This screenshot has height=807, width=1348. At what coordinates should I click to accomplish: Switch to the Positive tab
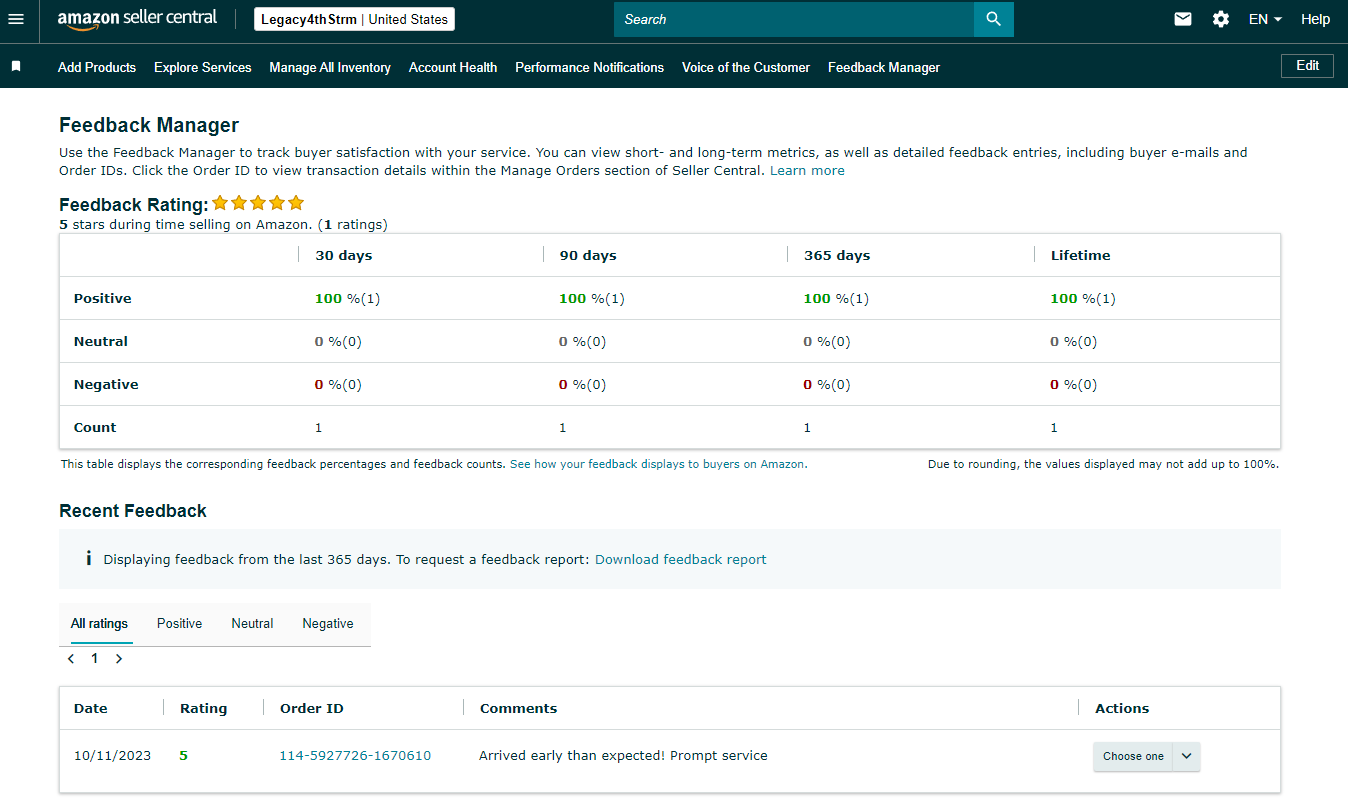tap(180, 623)
